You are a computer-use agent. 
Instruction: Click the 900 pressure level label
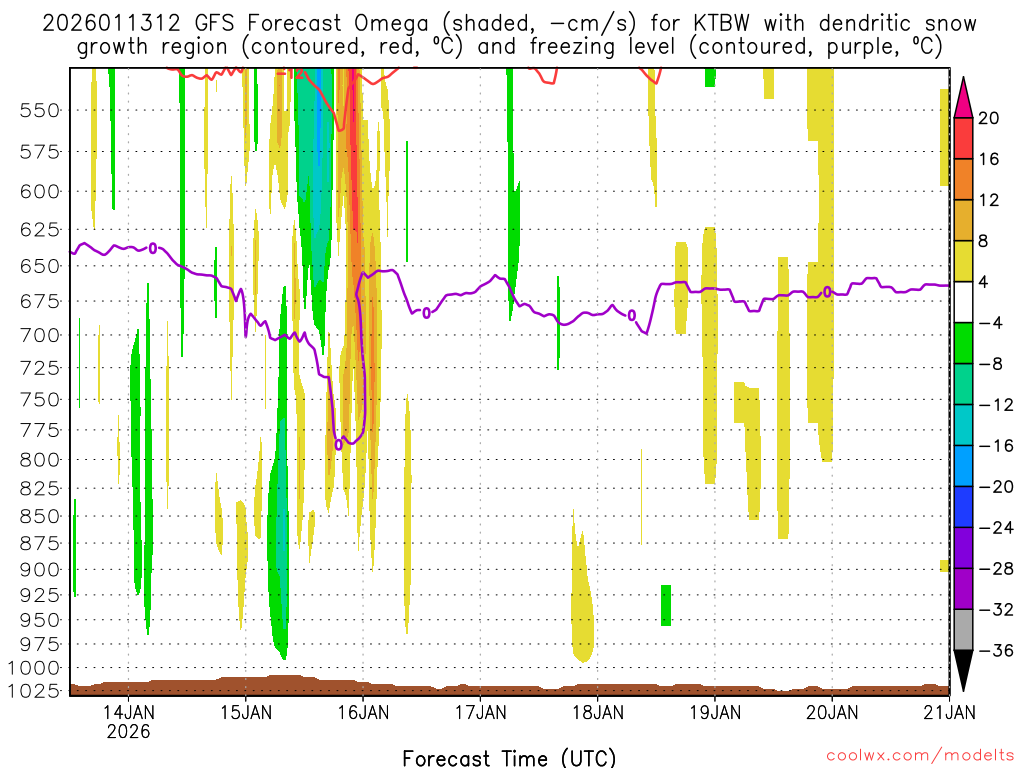[x=40, y=570]
